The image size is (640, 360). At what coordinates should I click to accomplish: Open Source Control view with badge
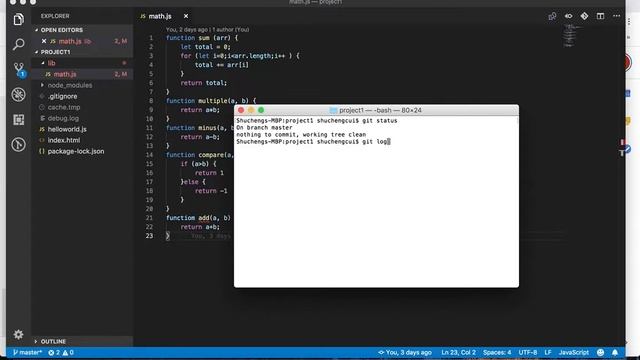point(19,69)
